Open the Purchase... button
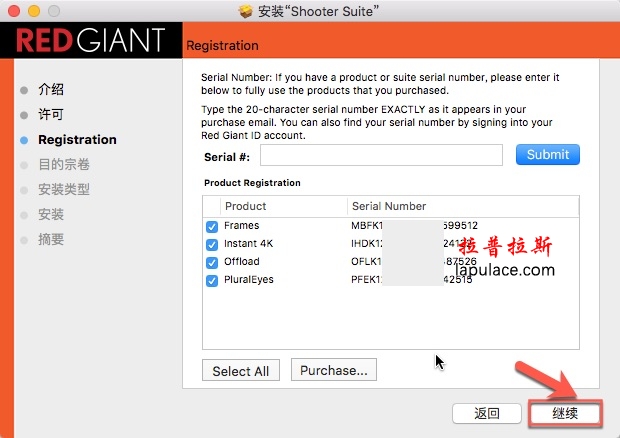620x438 pixels. [334, 370]
